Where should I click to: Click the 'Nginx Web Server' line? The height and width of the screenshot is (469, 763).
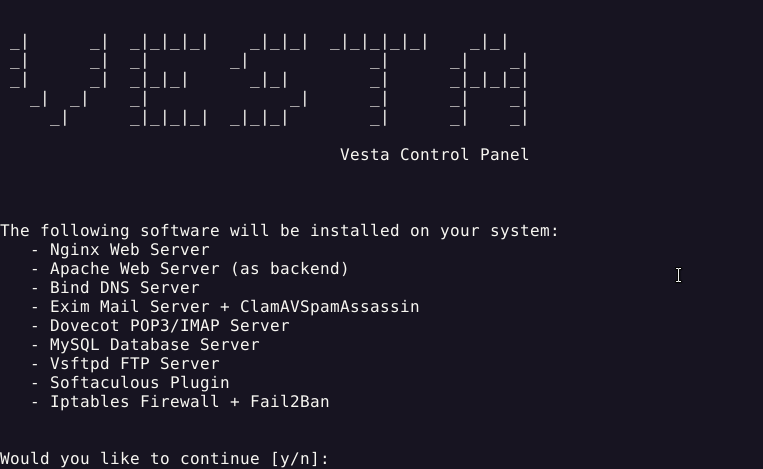click(x=129, y=250)
